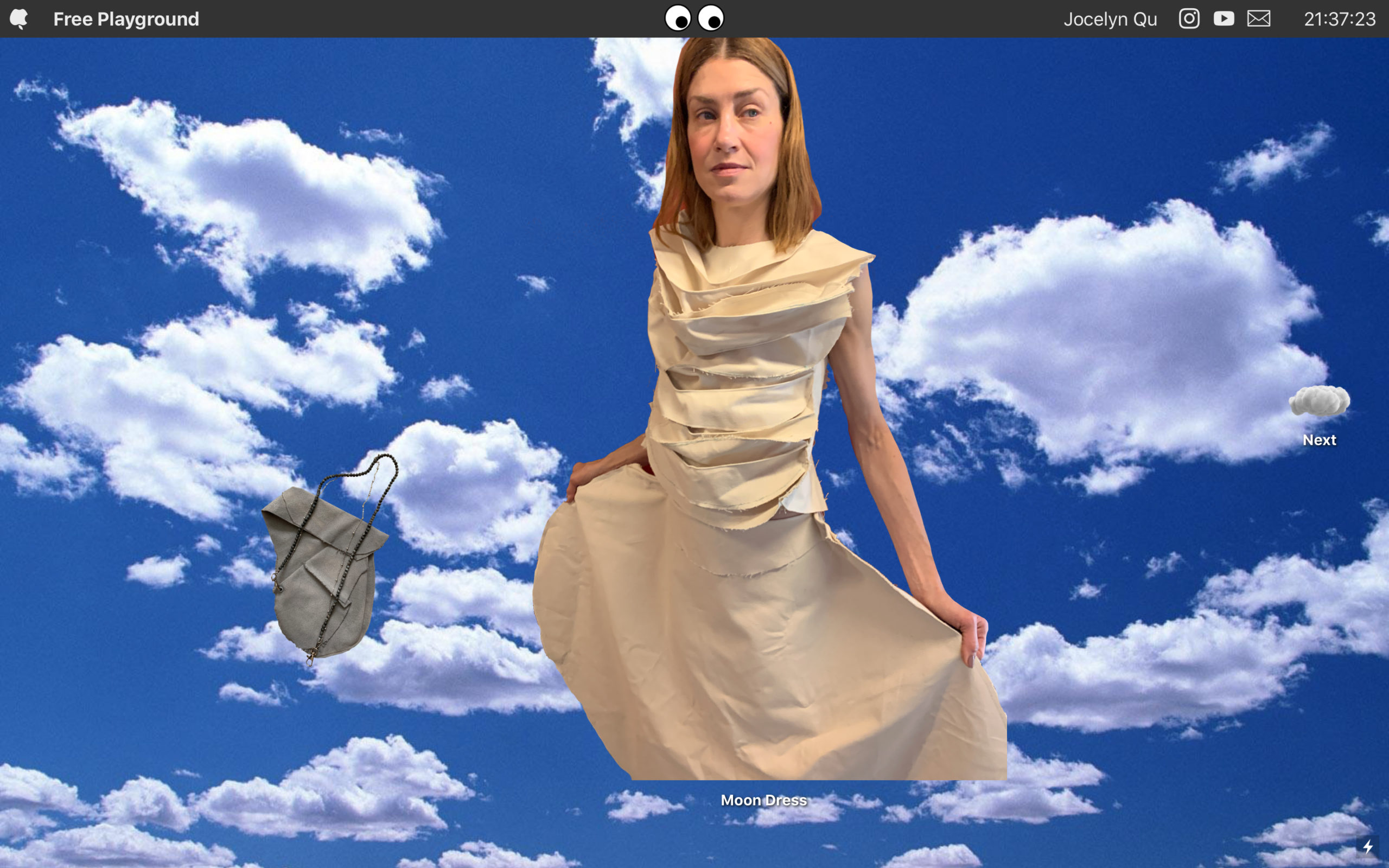Viewport: 1389px width, 868px height.
Task: Click the lightning bolt badge in corner
Action: pos(1368,847)
